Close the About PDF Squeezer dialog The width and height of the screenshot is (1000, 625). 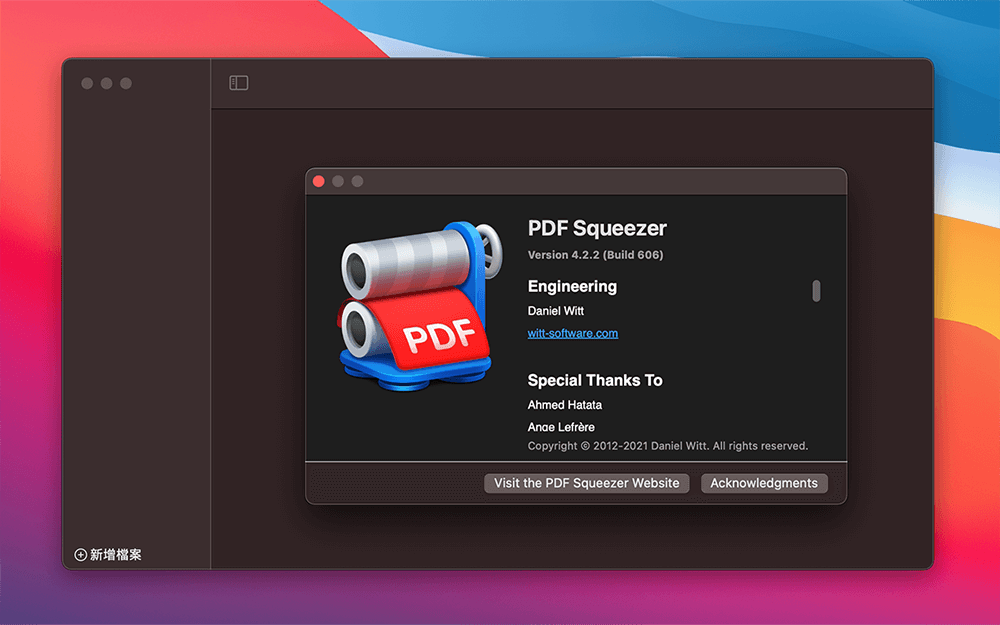(x=319, y=182)
